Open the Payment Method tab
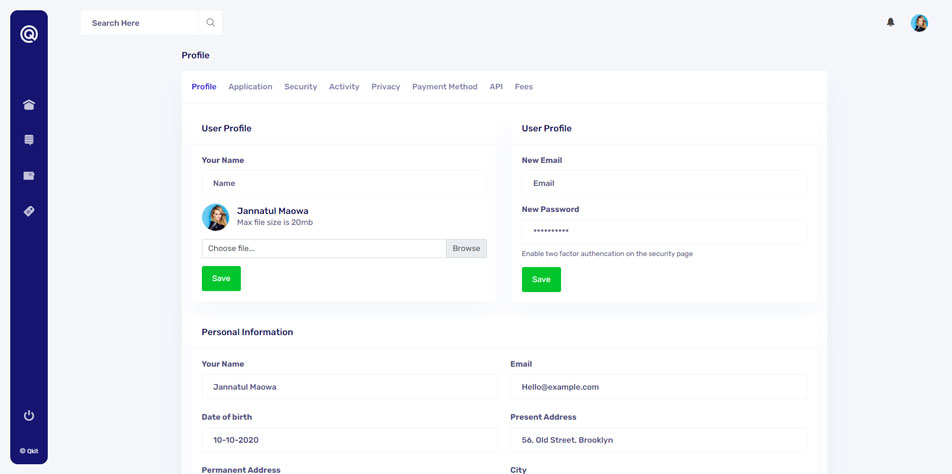Image resolution: width=952 pixels, height=474 pixels. 444,87
